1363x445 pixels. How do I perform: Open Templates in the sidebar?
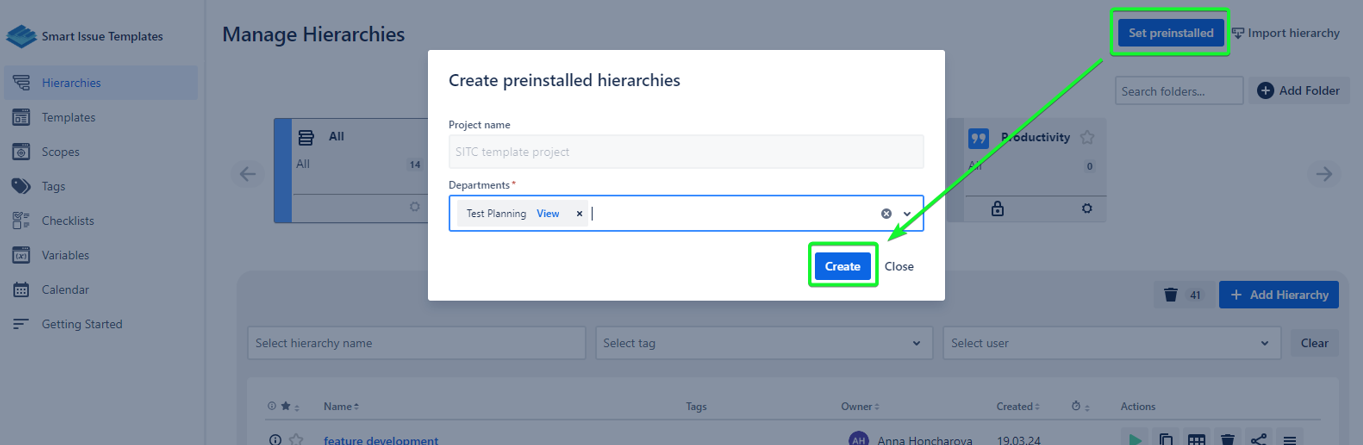pyautogui.click(x=68, y=118)
